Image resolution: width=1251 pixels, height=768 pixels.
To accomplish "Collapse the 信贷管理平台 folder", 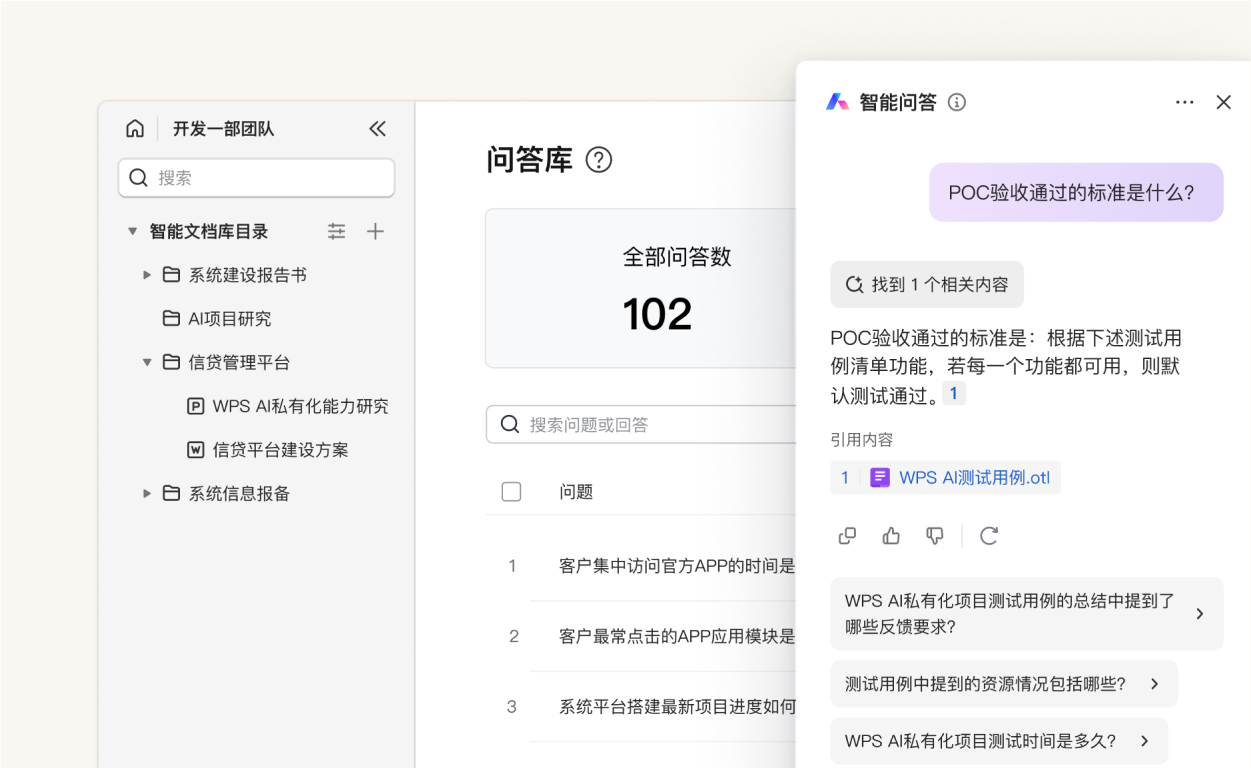I will (147, 362).
